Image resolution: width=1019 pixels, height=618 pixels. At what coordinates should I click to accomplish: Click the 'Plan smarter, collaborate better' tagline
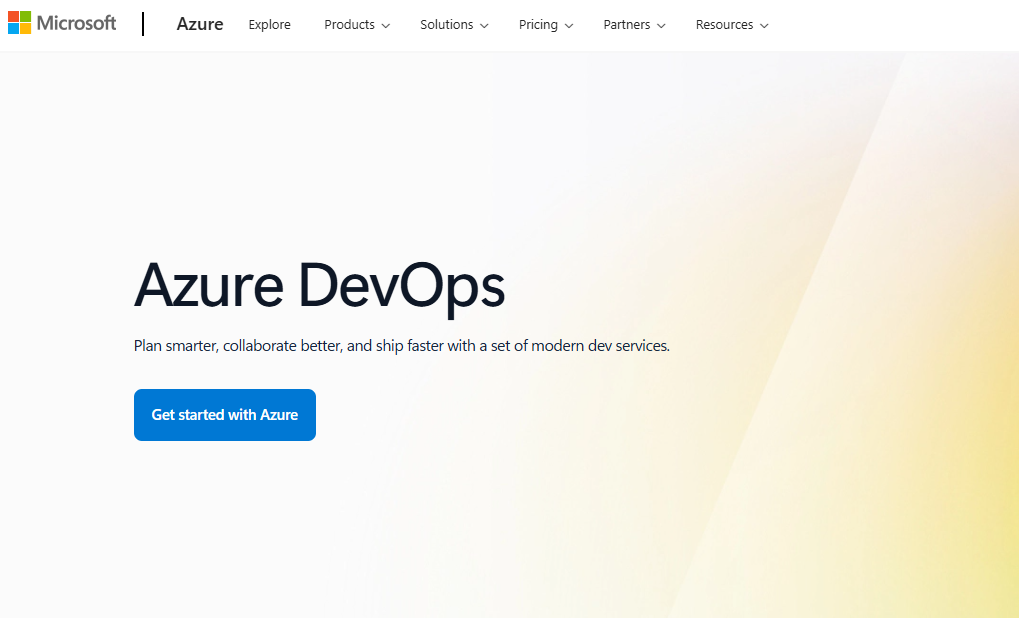point(402,346)
